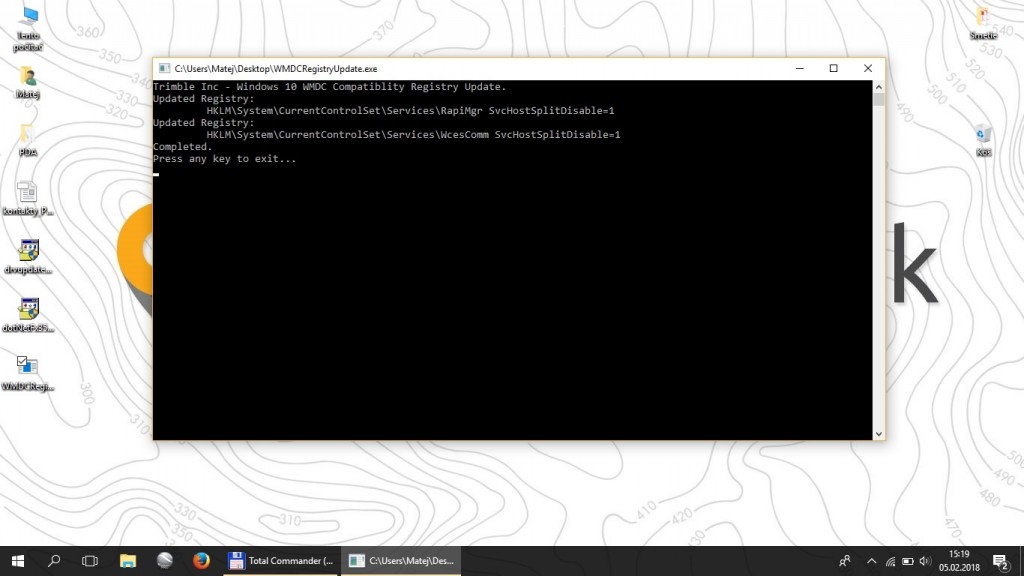Click the RapiMgr registry path line
Viewport: 1024px width, 576px height.
pyautogui.click(x=410, y=111)
